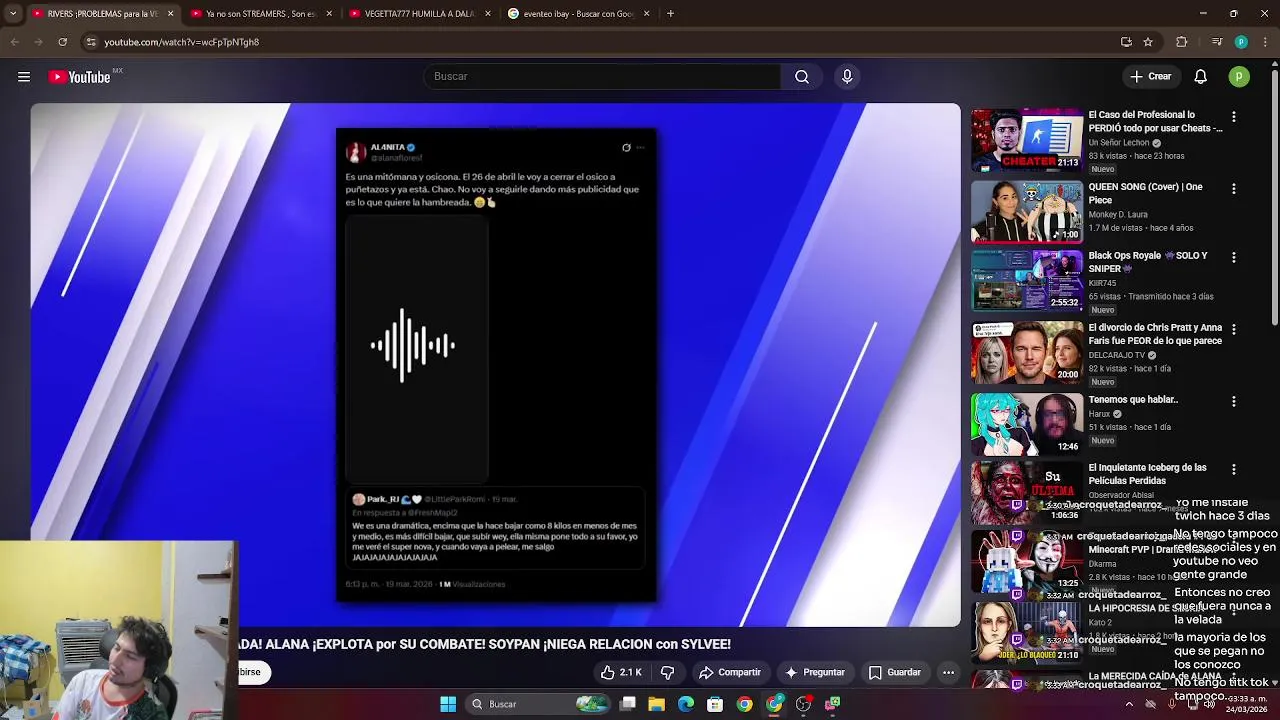Bookmark this page with the star
The height and width of the screenshot is (720, 1280).
click(x=1148, y=42)
